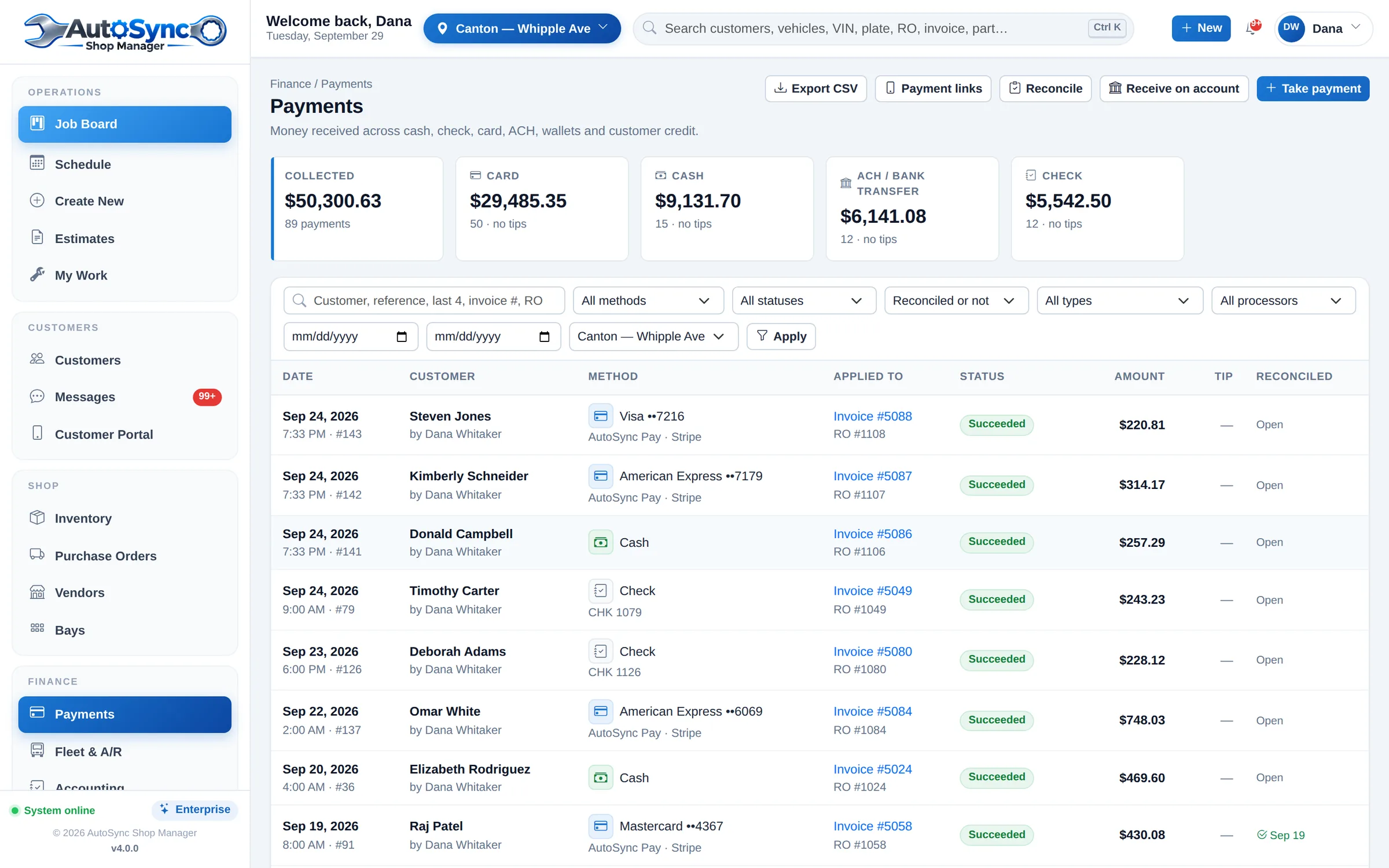This screenshot has height=868, width=1389.
Task: Click the Reconcile button
Action: tap(1045, 89)
